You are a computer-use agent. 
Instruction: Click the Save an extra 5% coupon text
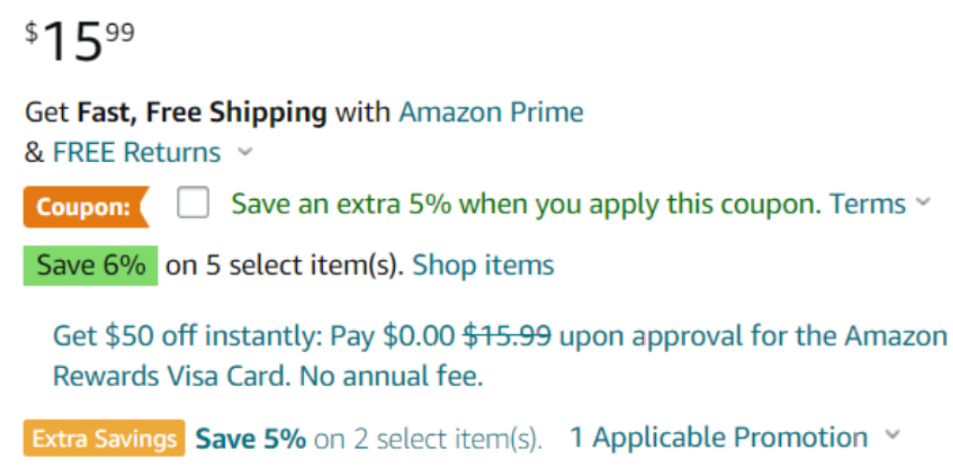coord(524,204)
